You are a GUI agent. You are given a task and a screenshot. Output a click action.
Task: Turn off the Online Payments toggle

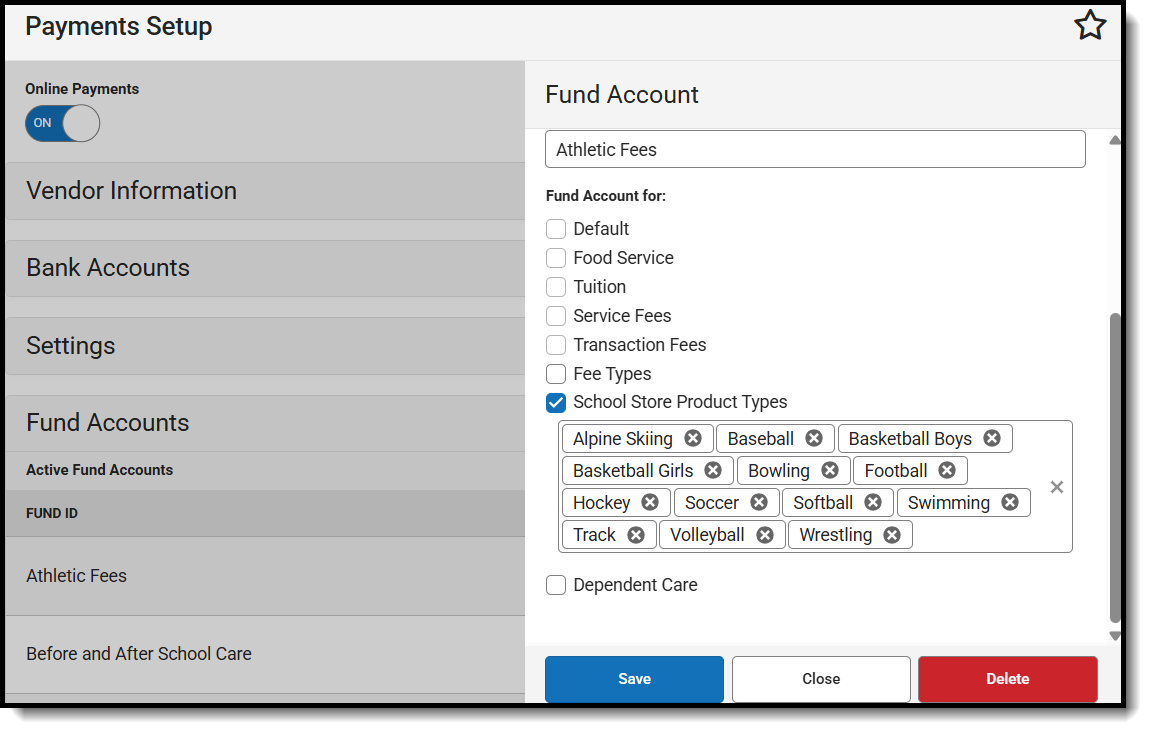pos(62,123)
